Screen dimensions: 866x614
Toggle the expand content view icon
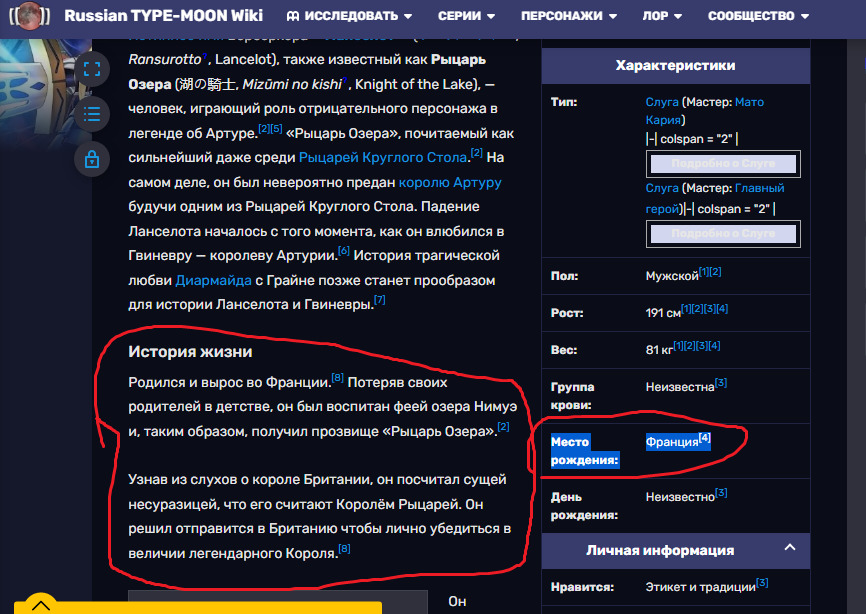92,69
